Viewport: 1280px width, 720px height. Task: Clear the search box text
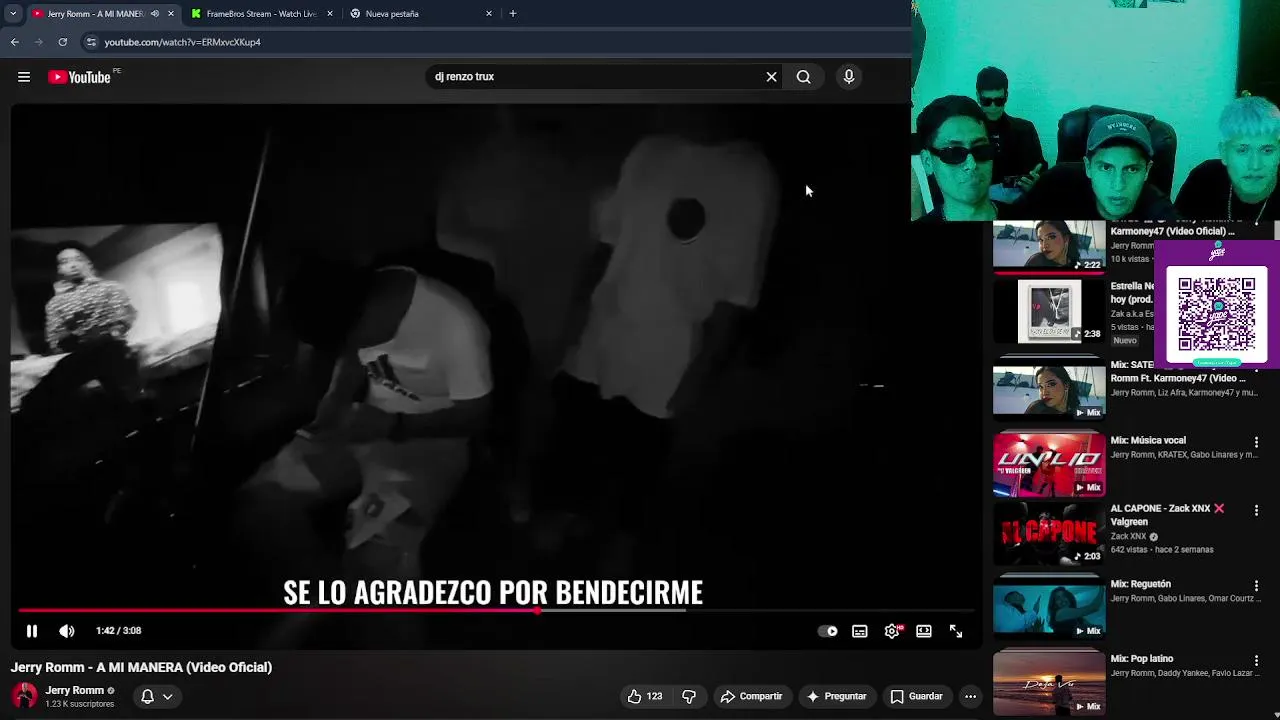pyautogui.click(x=771, y=77)
